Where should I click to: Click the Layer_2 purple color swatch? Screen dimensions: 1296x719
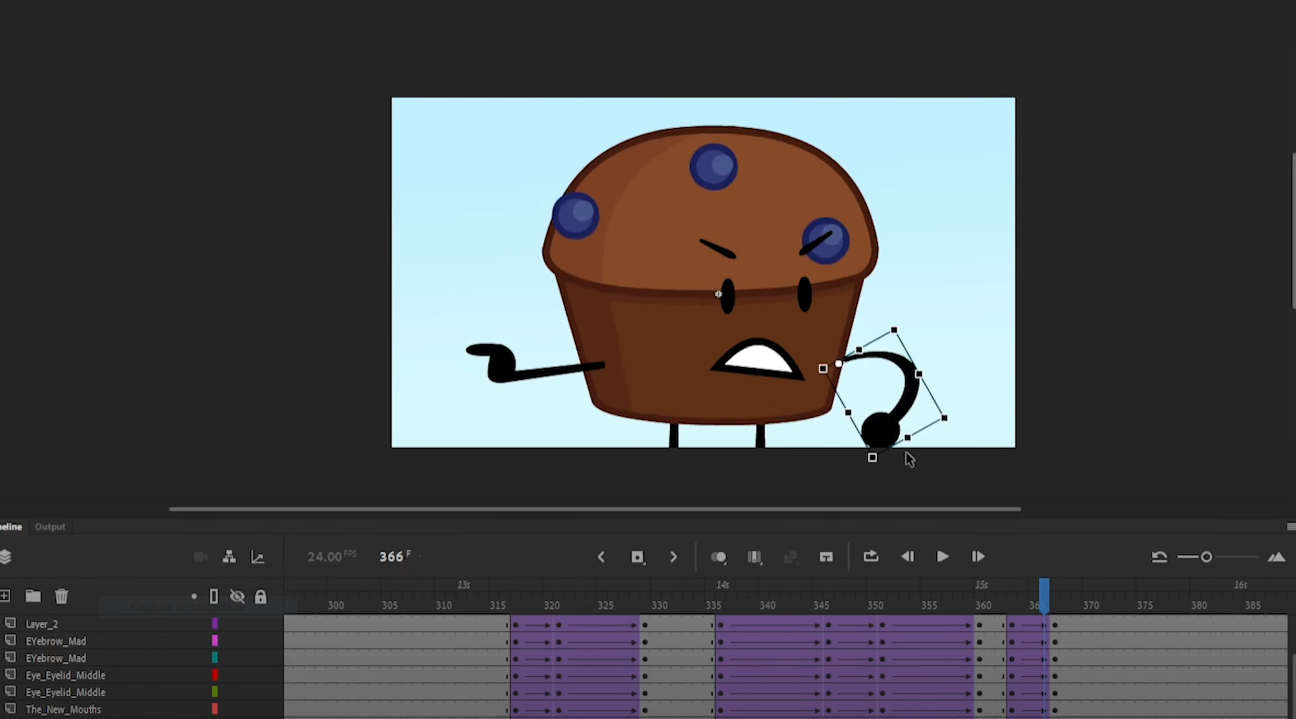point(214,624)
